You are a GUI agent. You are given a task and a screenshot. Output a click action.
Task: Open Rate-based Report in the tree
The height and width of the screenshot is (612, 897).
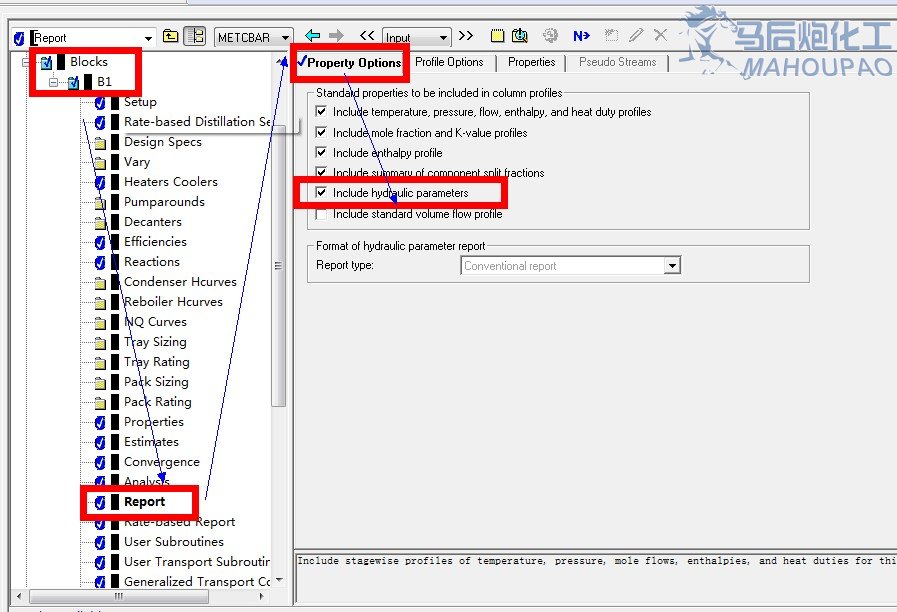pyautogui.click(x=179, y=522)
